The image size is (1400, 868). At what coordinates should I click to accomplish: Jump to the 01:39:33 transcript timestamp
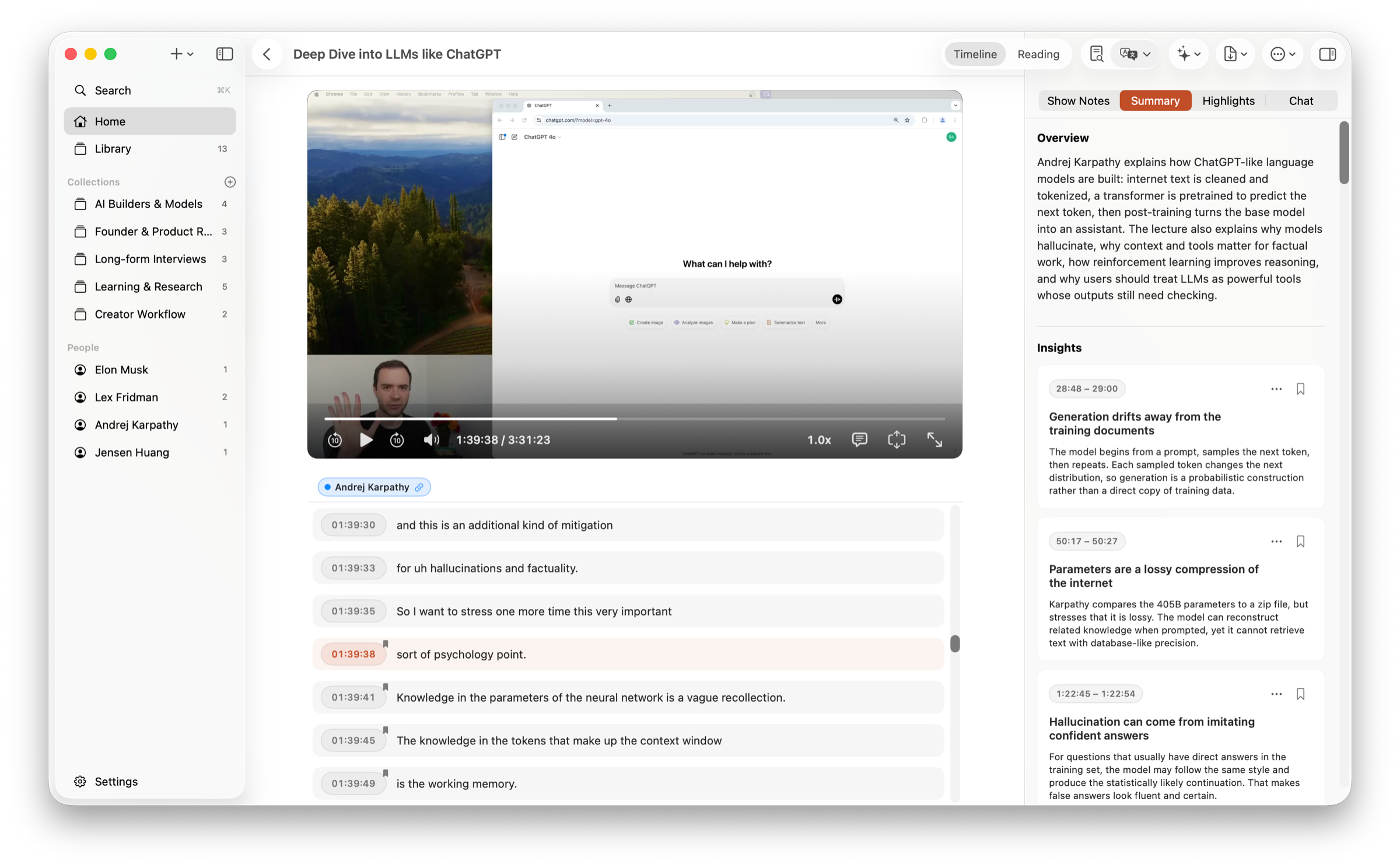[353, 568]
